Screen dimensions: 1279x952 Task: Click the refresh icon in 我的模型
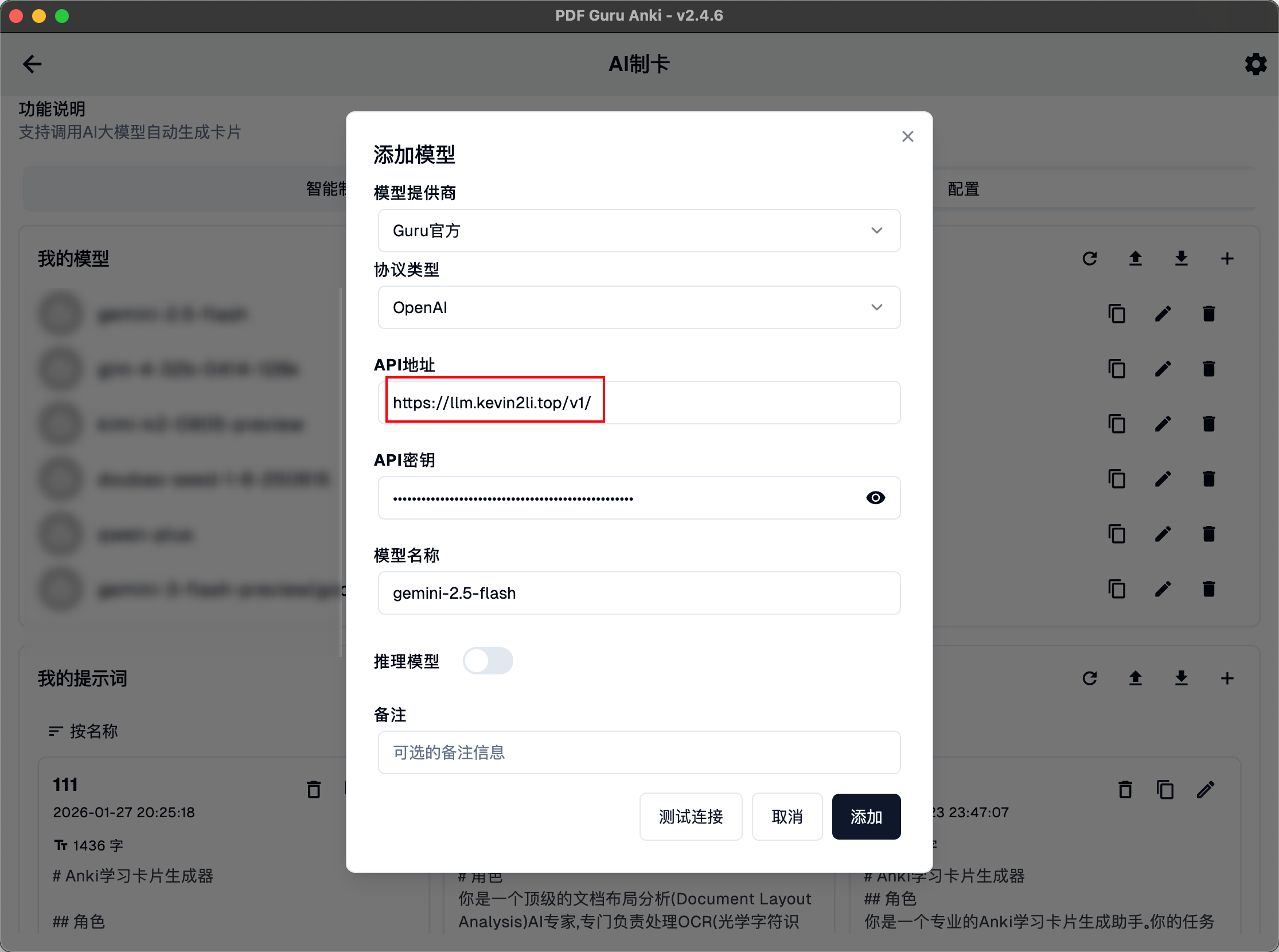point(1089,259)
